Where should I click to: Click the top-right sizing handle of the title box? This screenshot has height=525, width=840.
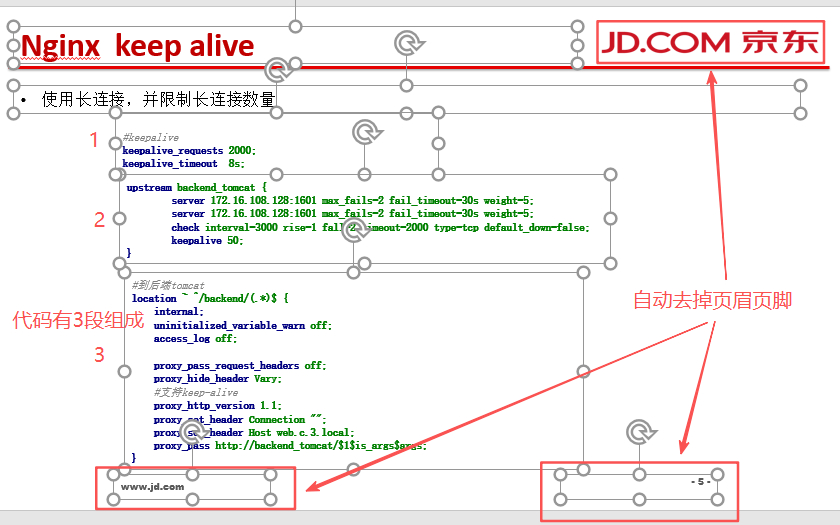577,26
